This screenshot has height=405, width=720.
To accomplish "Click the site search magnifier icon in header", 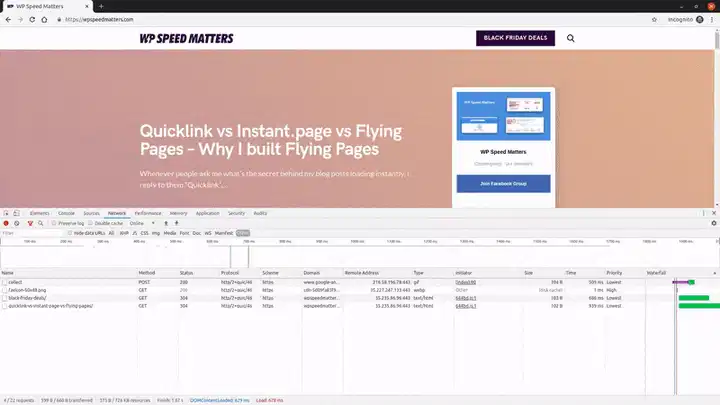I will (570, 38).
